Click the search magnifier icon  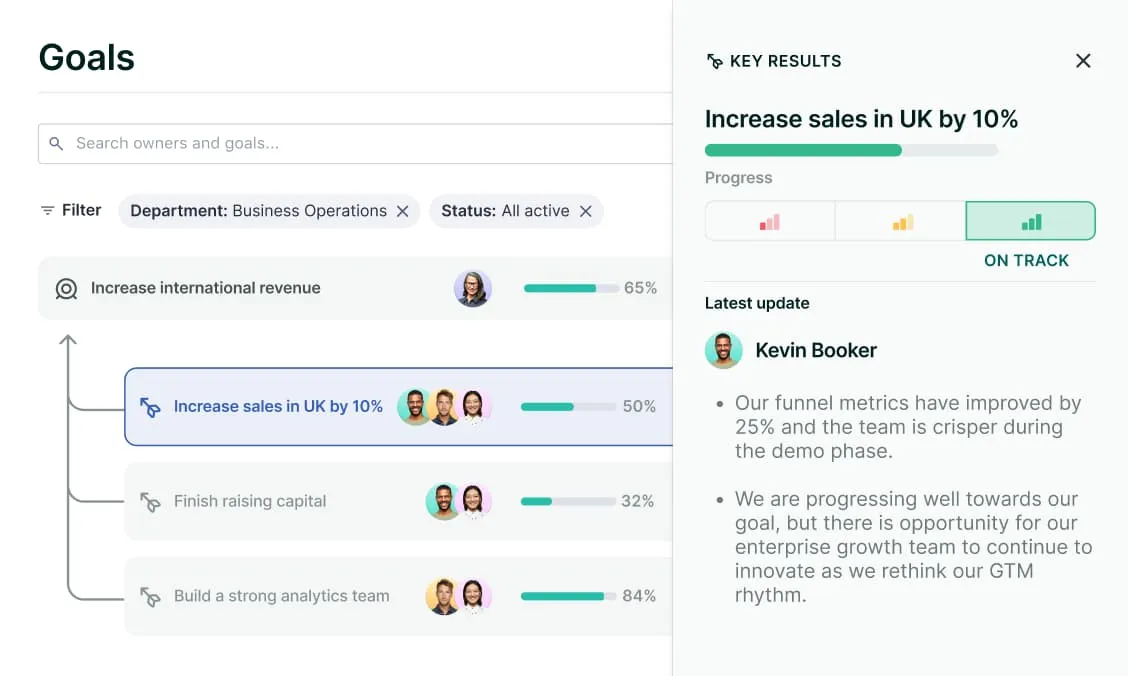click(56, 144)
